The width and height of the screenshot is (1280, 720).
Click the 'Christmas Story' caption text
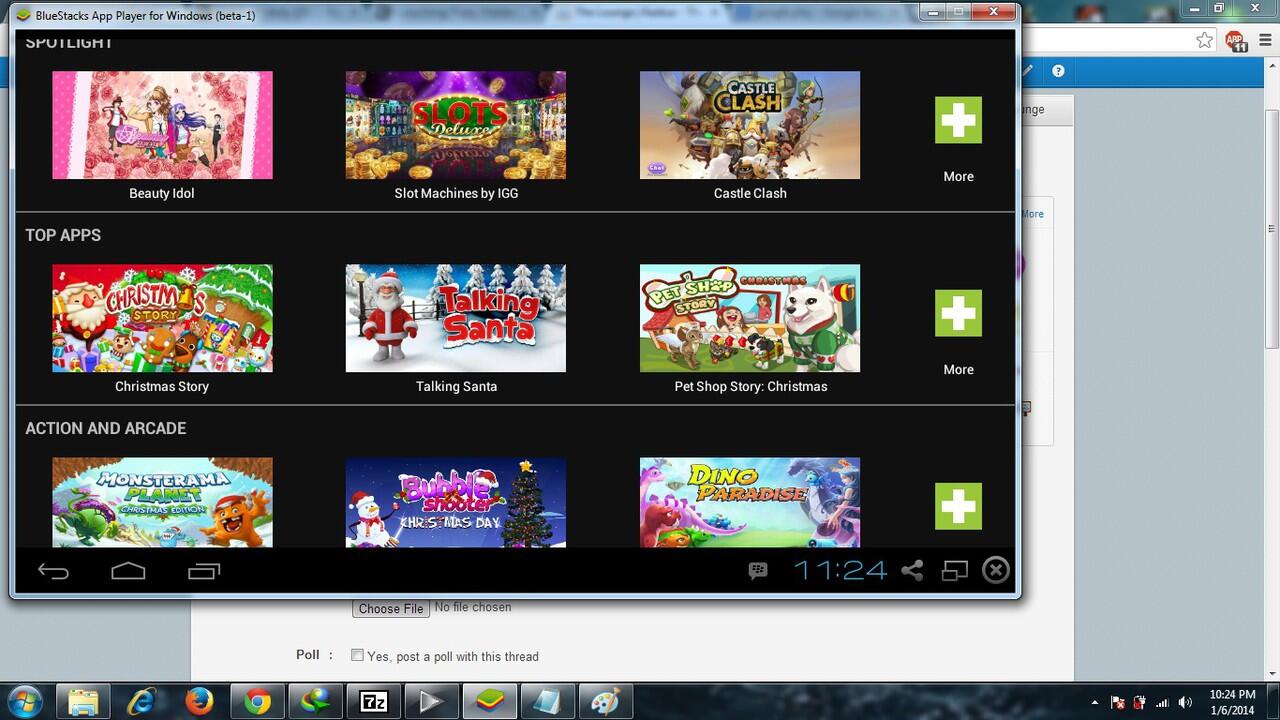click(x=162, y=386)
